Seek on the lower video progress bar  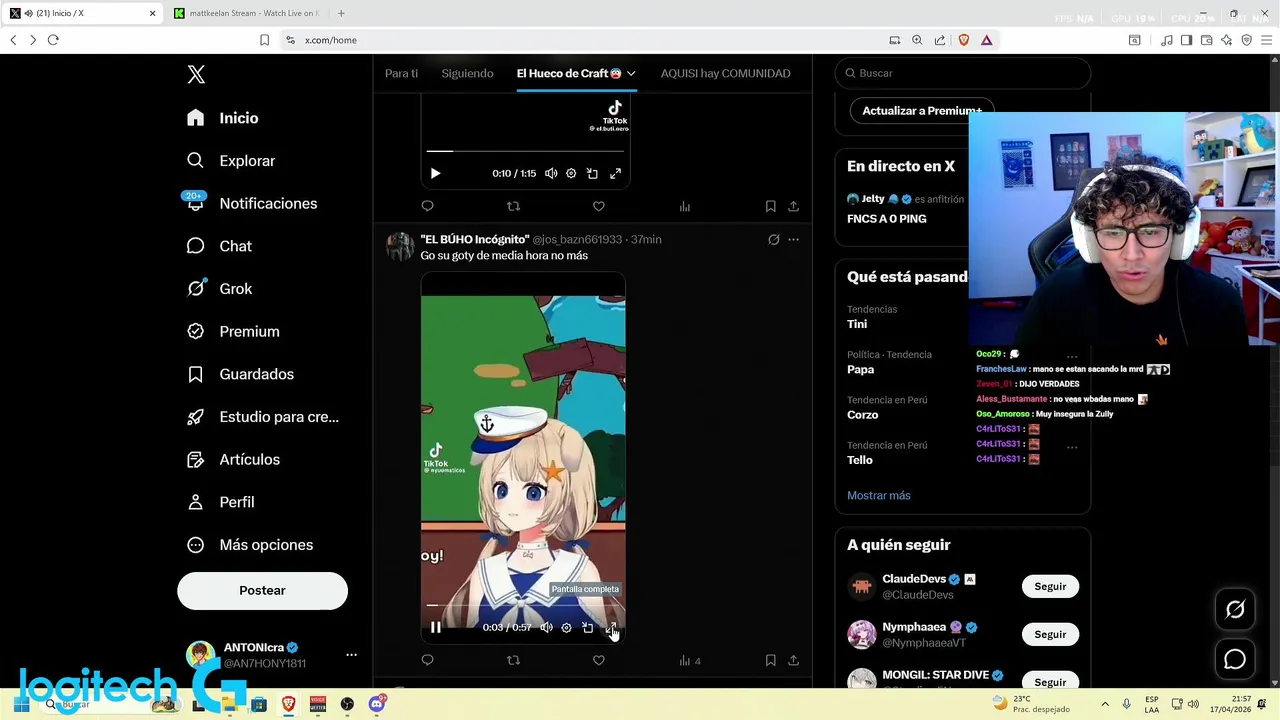point(523,605)
